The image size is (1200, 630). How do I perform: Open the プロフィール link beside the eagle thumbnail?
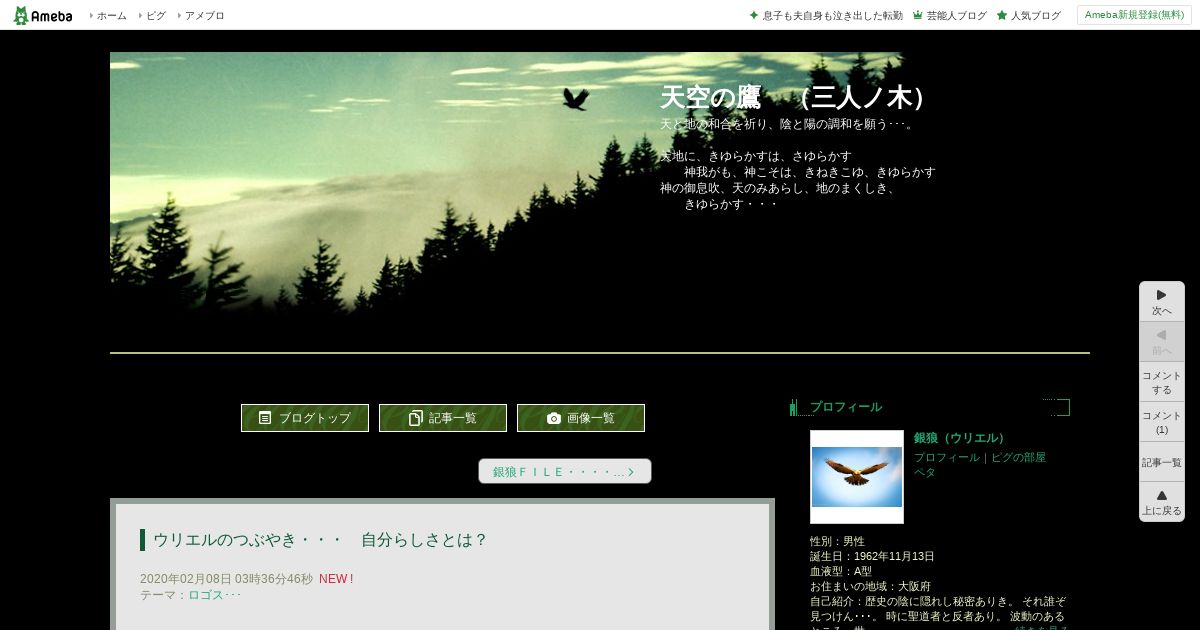coord(947,457)
